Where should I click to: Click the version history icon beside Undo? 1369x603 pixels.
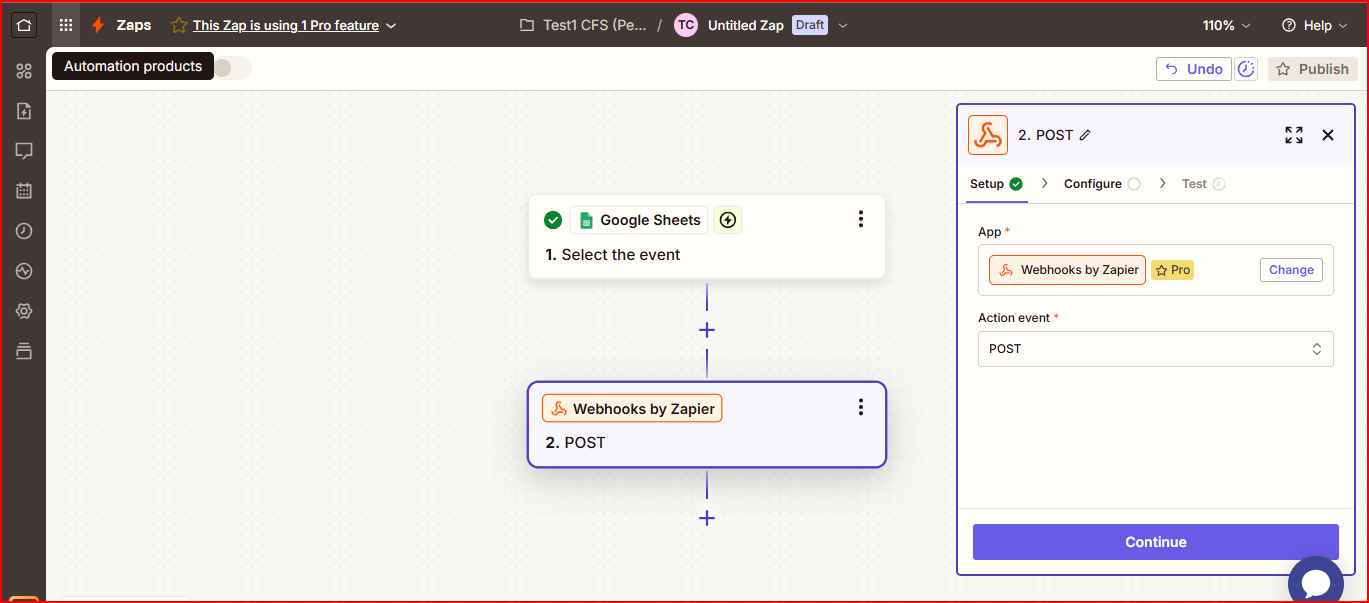[1246, 69]
